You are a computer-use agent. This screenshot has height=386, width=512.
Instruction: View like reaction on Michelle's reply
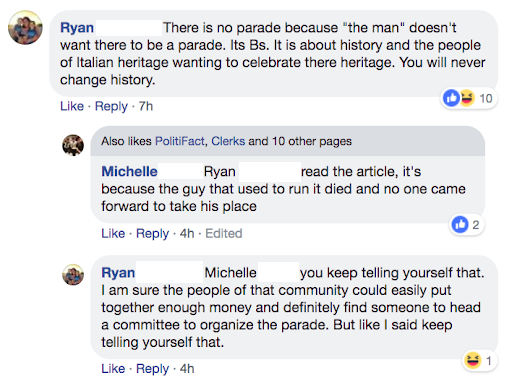[460, 225]
